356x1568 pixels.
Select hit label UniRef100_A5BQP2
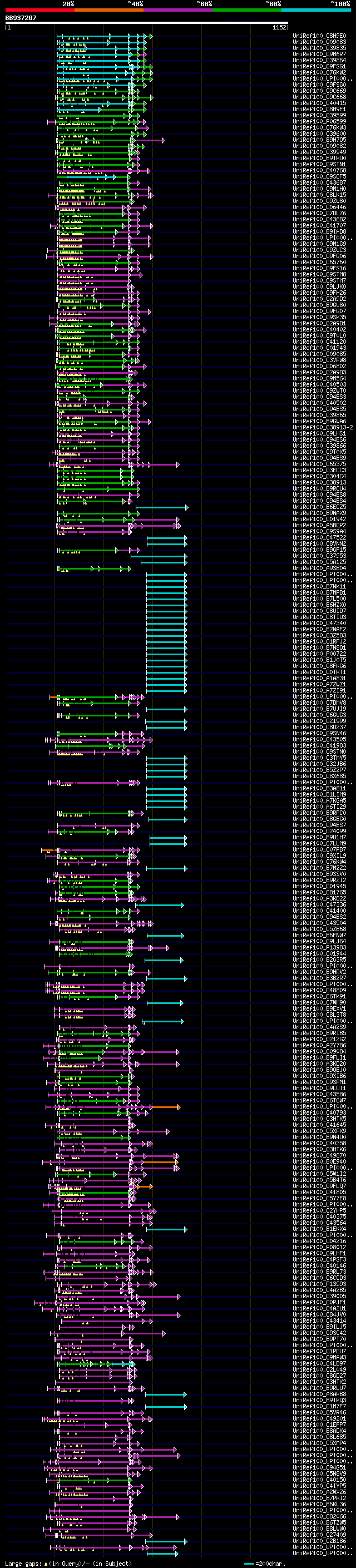point(319,525)
